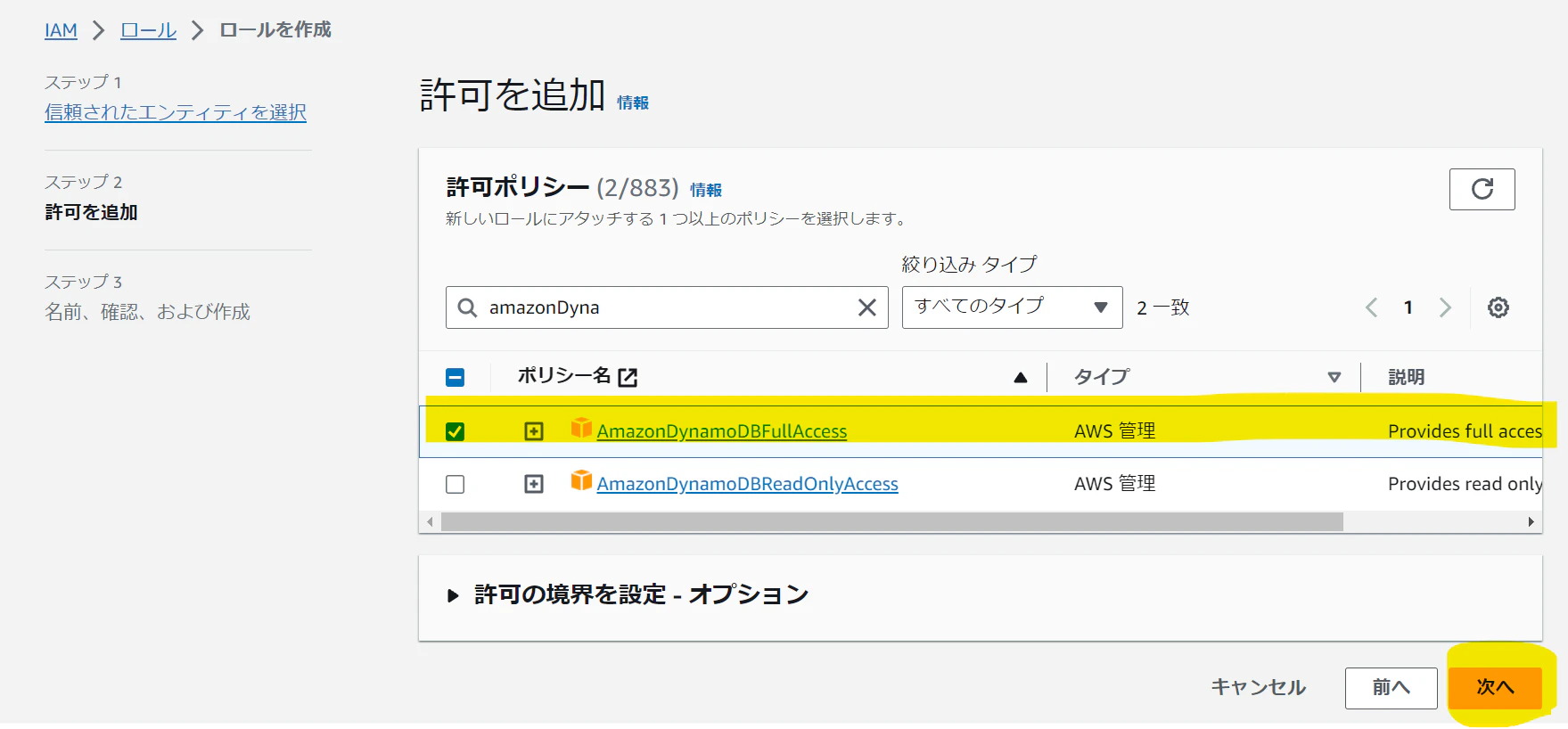Click page number 1 in pagination
The width and height of the screenshot is (1568, 729).
tap(1408, 307)
